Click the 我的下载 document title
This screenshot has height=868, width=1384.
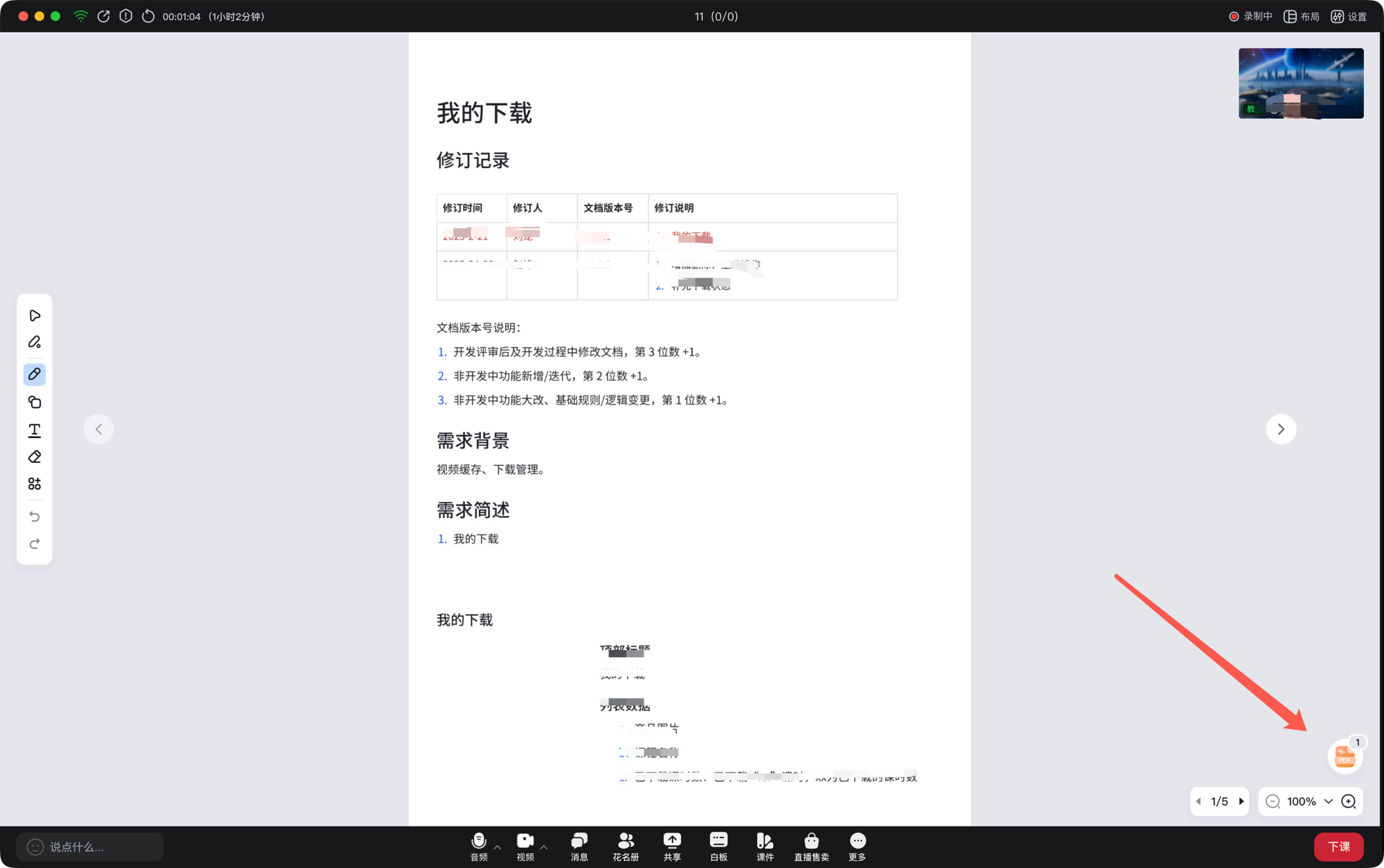[484, 113]
